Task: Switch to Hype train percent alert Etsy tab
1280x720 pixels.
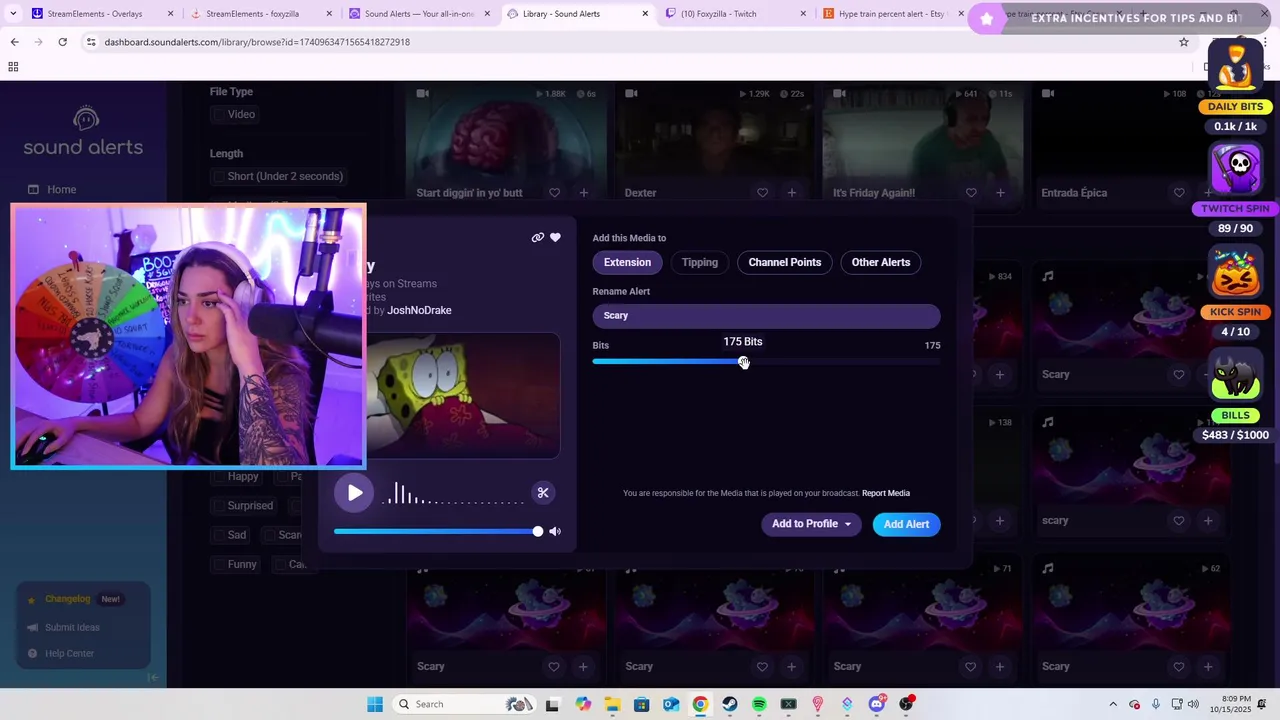Action: click(x=891, y=14)
